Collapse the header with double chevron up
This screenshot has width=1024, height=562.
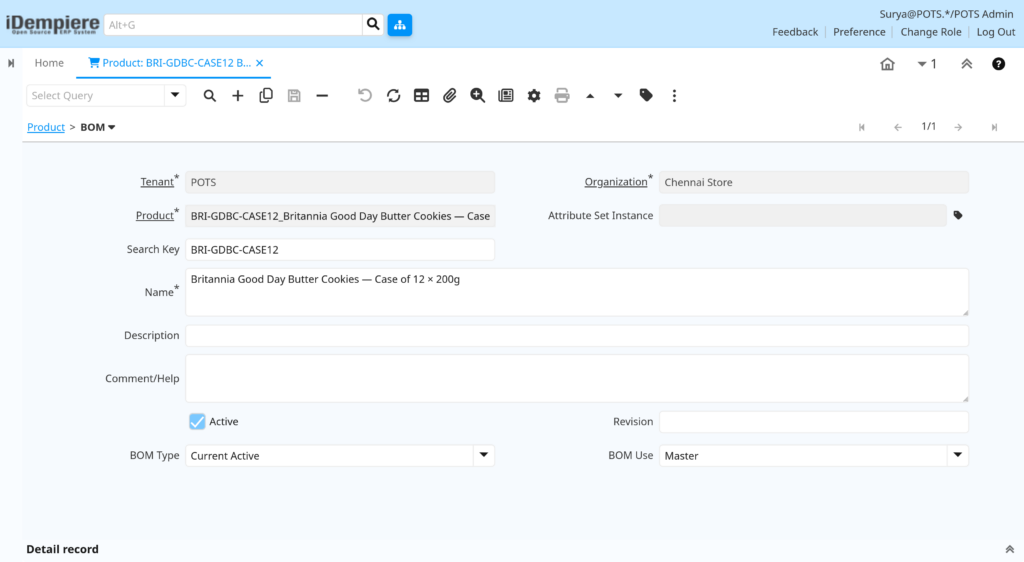967,64
